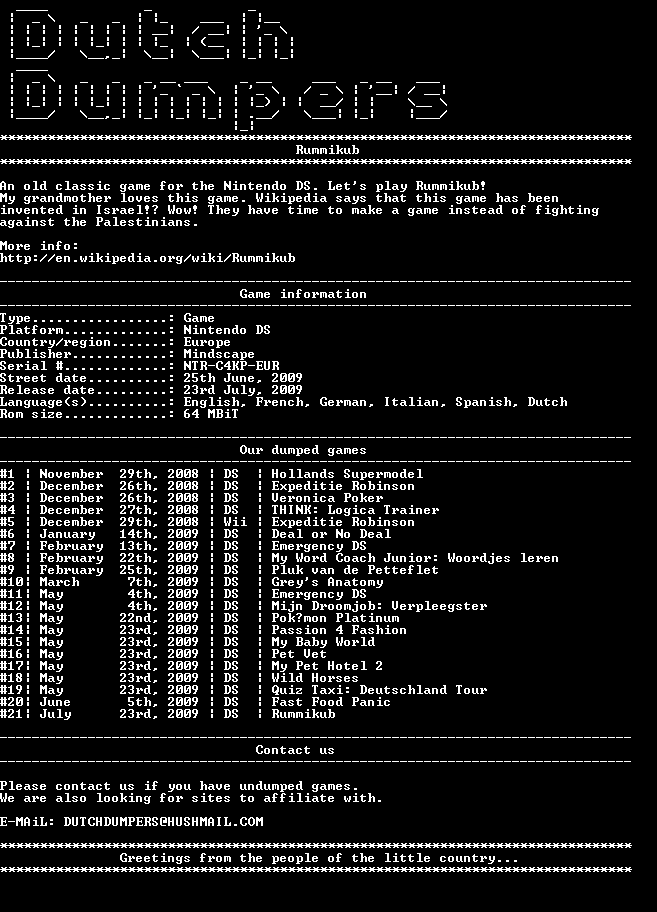This screenshot has height=912, width=657.
Task: Select the street date '25th June, 2009'
Action: tap(243, 378)
